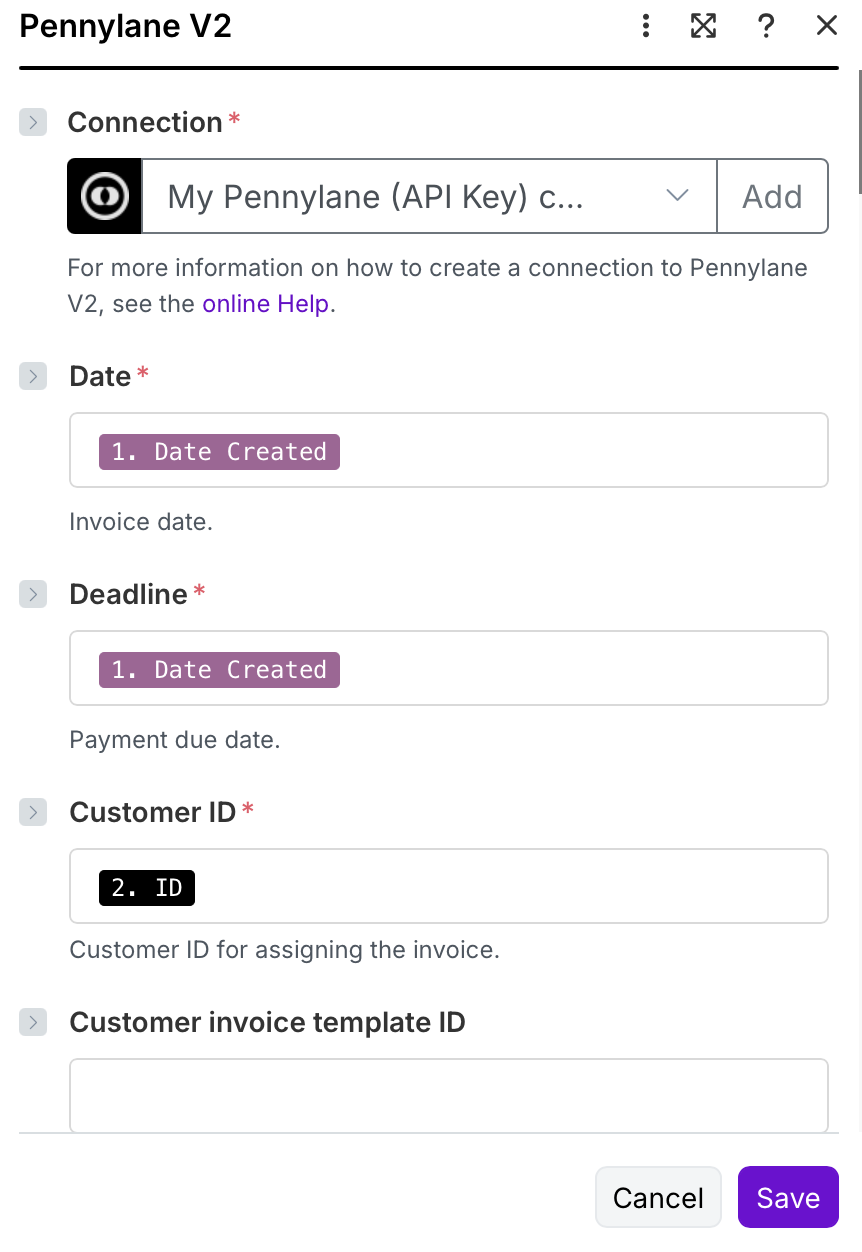
Task: Click the Pennylane logo icon beside connection
Action: tap(104, 196)
